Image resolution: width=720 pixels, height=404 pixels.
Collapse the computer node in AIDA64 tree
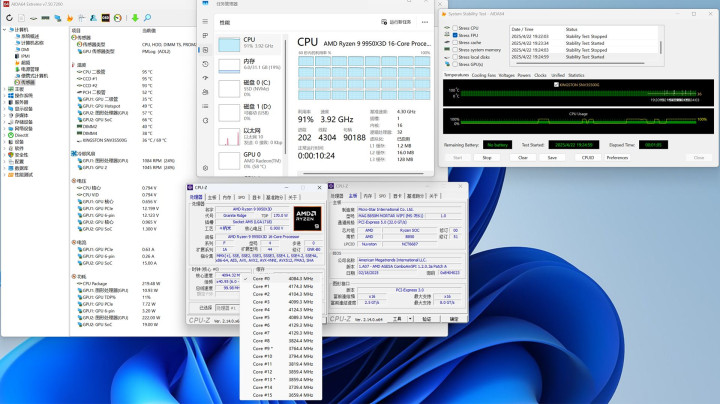coord(5,31)
